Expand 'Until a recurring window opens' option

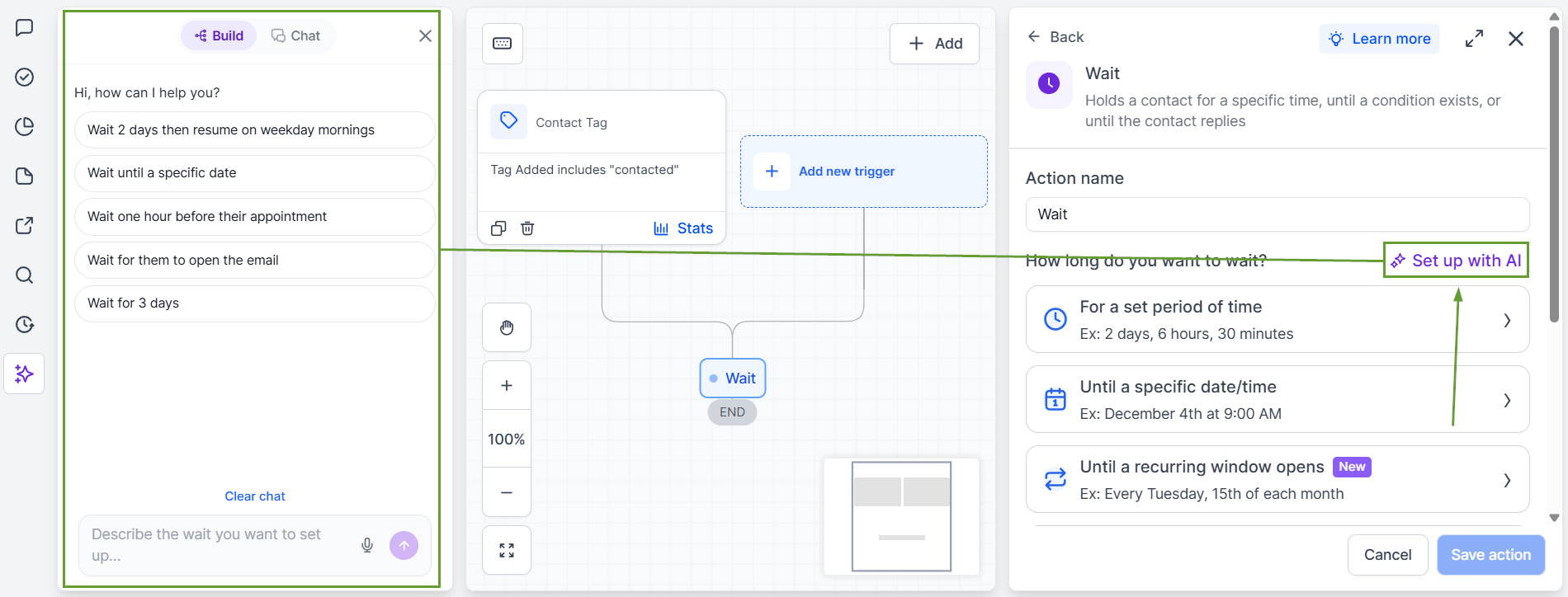click(x=1278, y=479)
